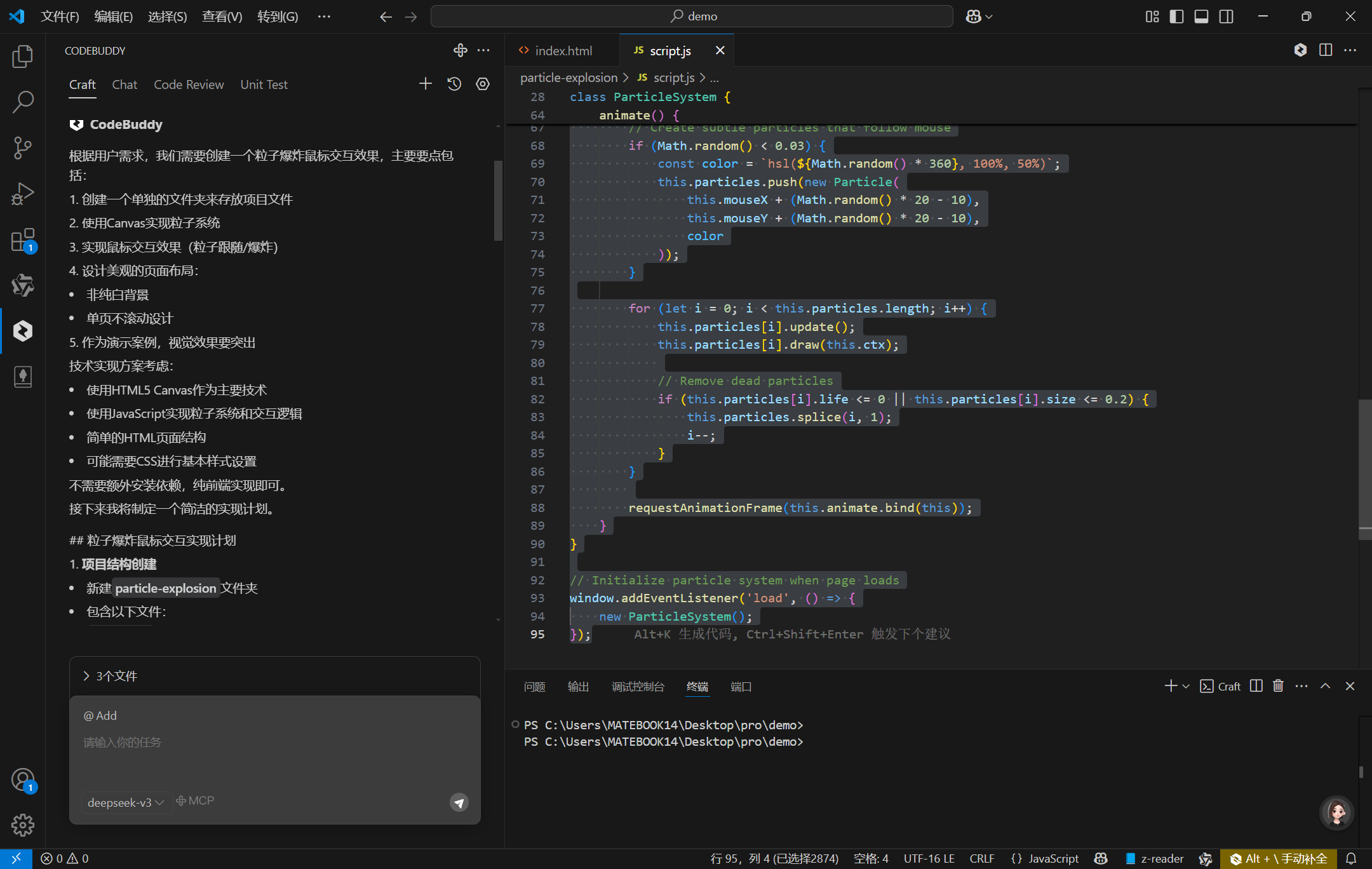Expand the 3个文件 changed files list
The height and width of the screenshot is (869, 1372).
pos(111,676)
